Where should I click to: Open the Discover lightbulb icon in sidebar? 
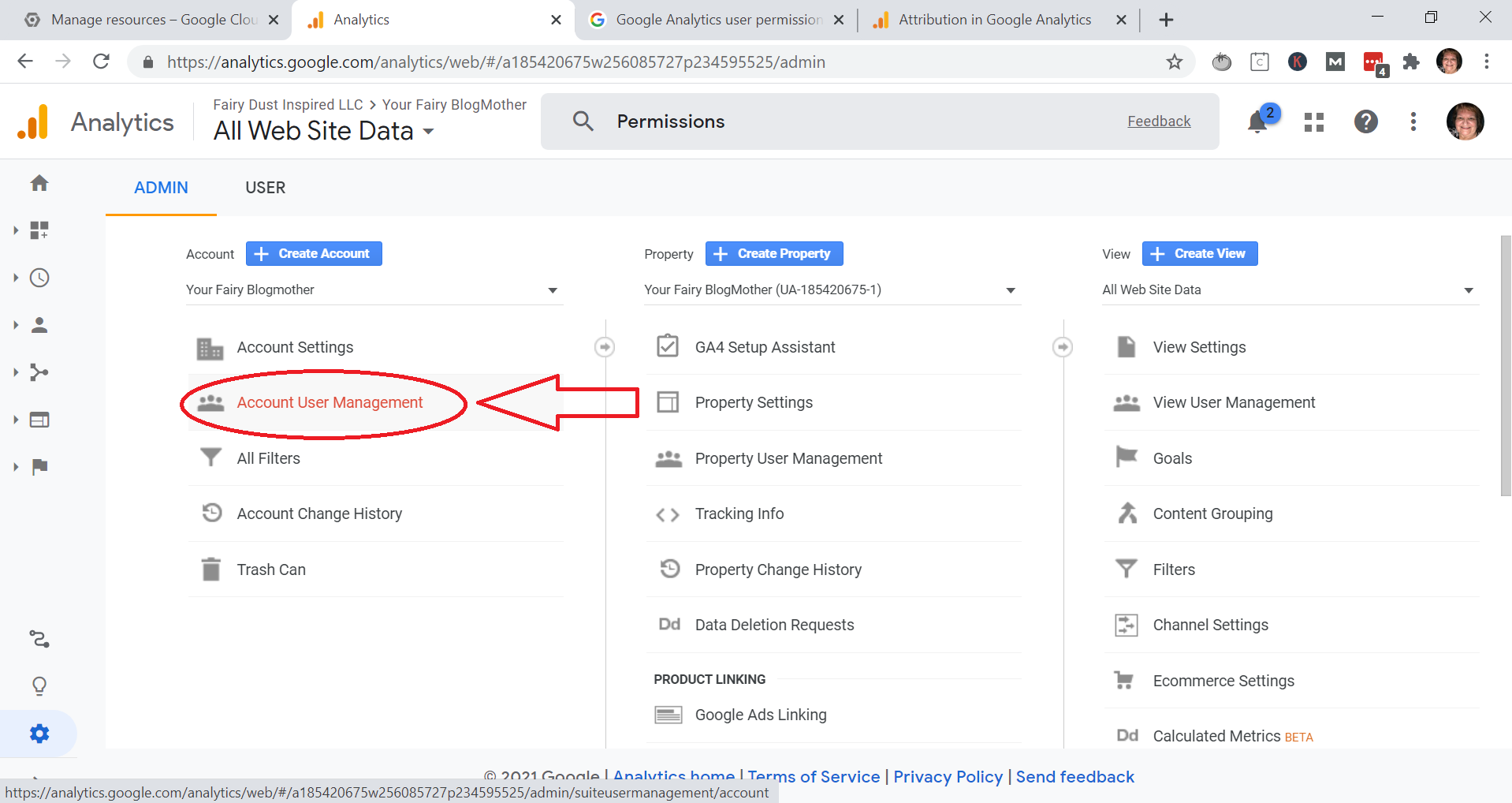point(39,686)
